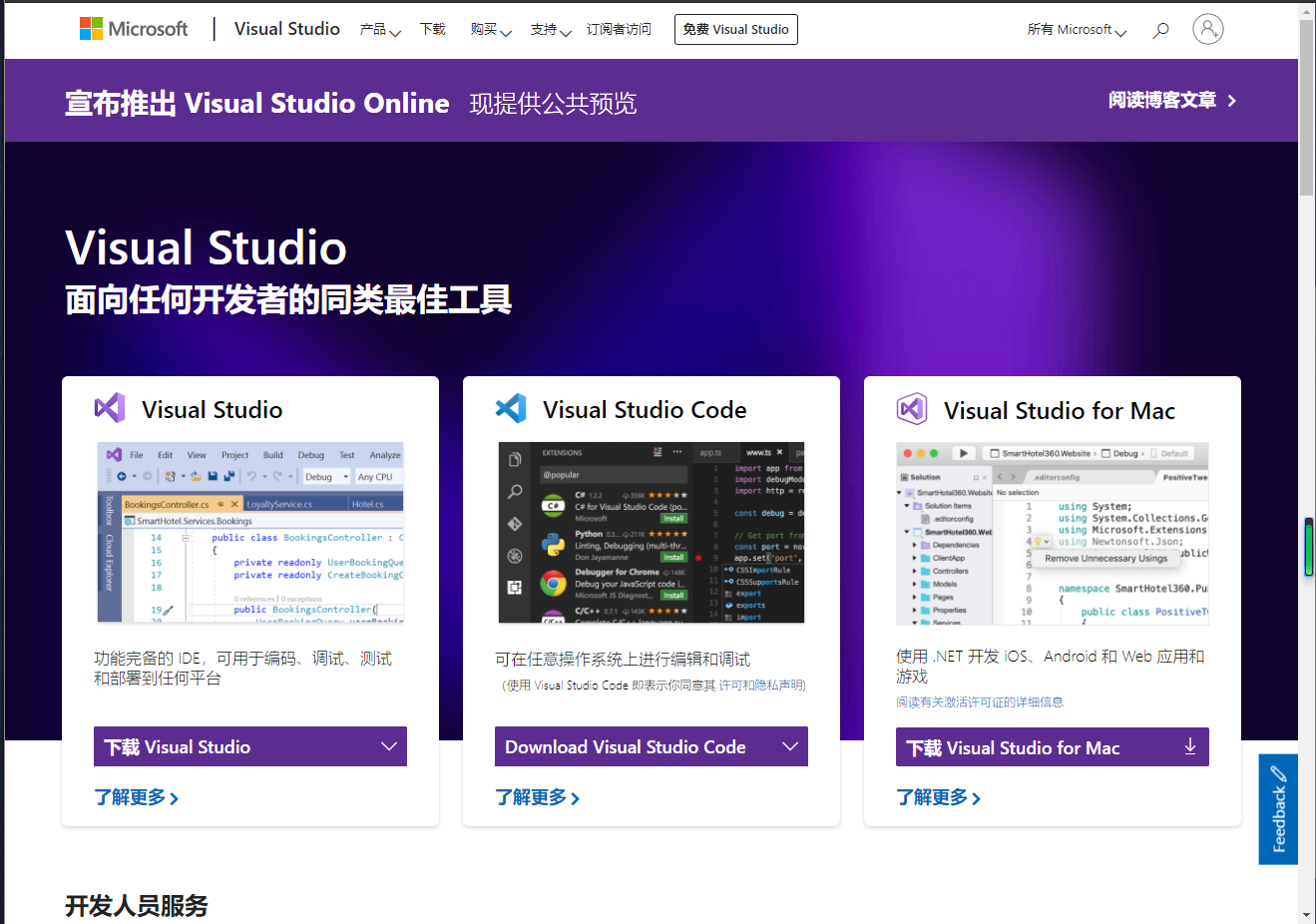This screenshot has width=1316, height=924.
Task: Click the 宣布推出 Visual Studio Online banner heading
Action: tap(257, 103)
